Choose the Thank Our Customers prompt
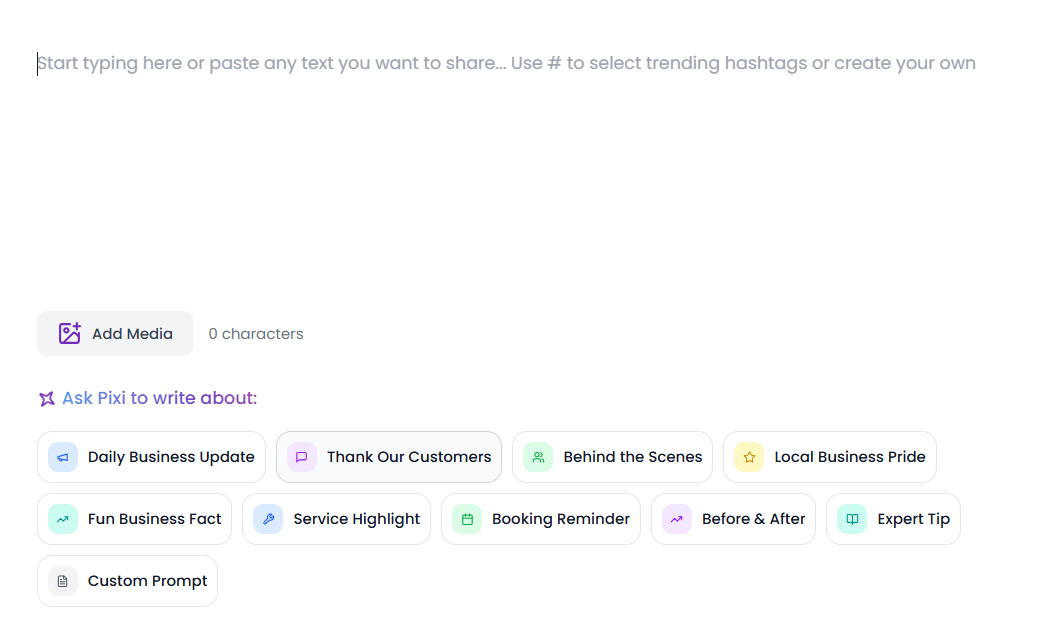This screenshot has height=637, width=1057. [408, 457]
